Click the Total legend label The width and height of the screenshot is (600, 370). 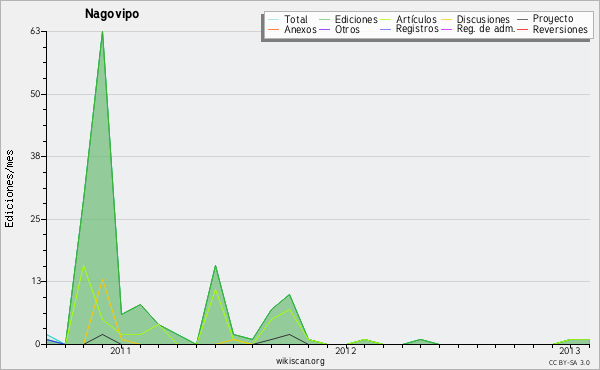(x=295, y=19)
